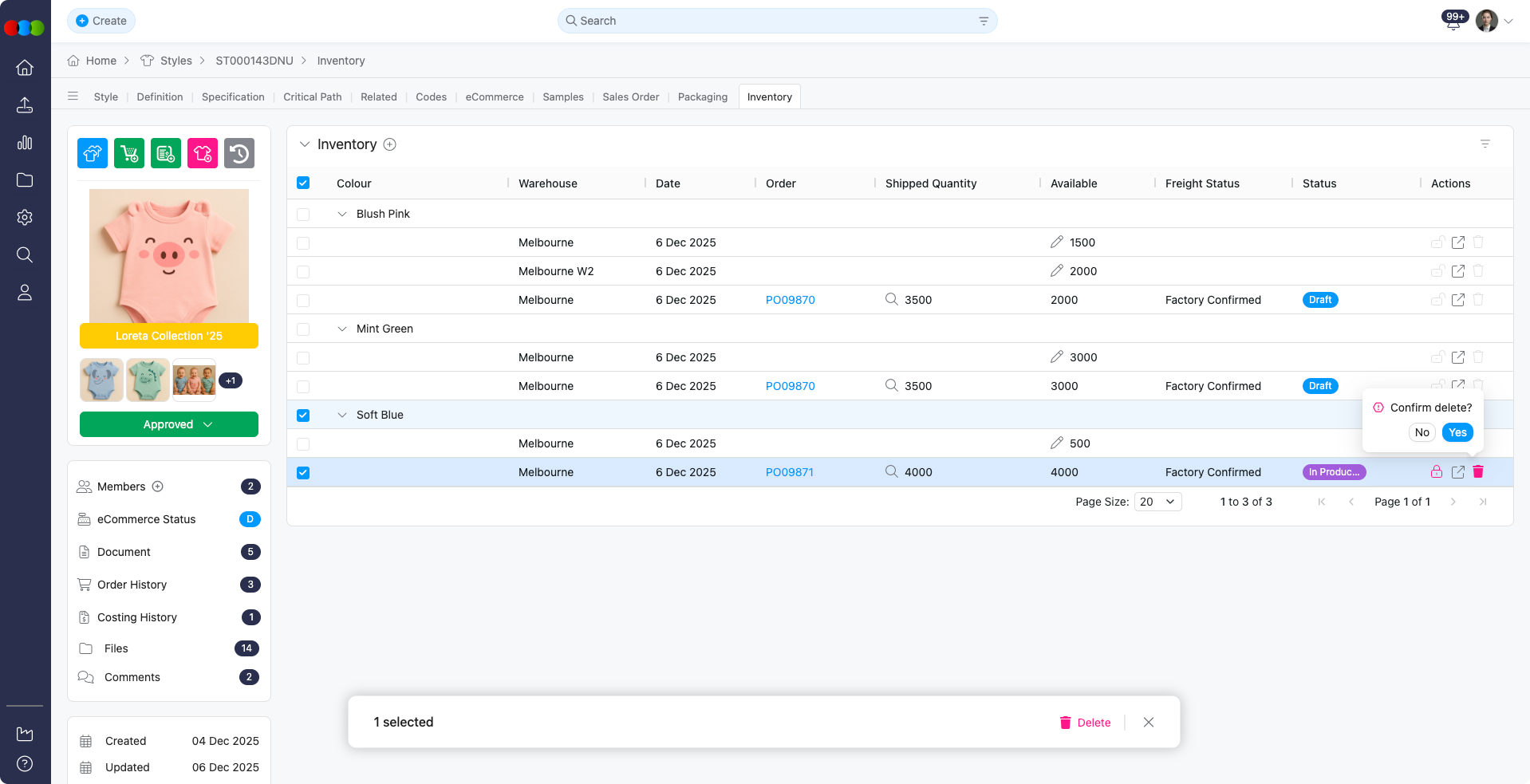Toggle the select-all checkbox in table header
The width and height of the screenshot is (1530, 784).
pos(303,183)
